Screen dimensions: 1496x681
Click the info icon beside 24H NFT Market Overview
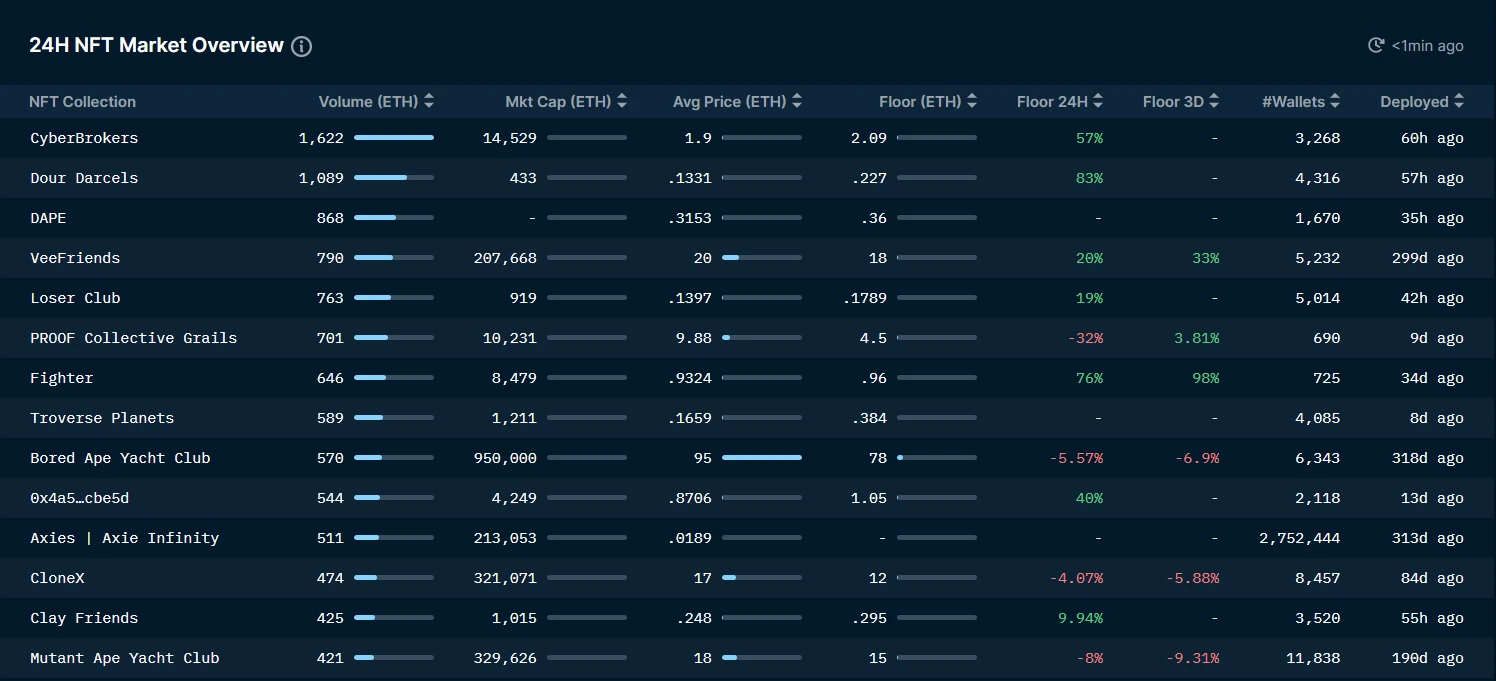click(301, 46)
